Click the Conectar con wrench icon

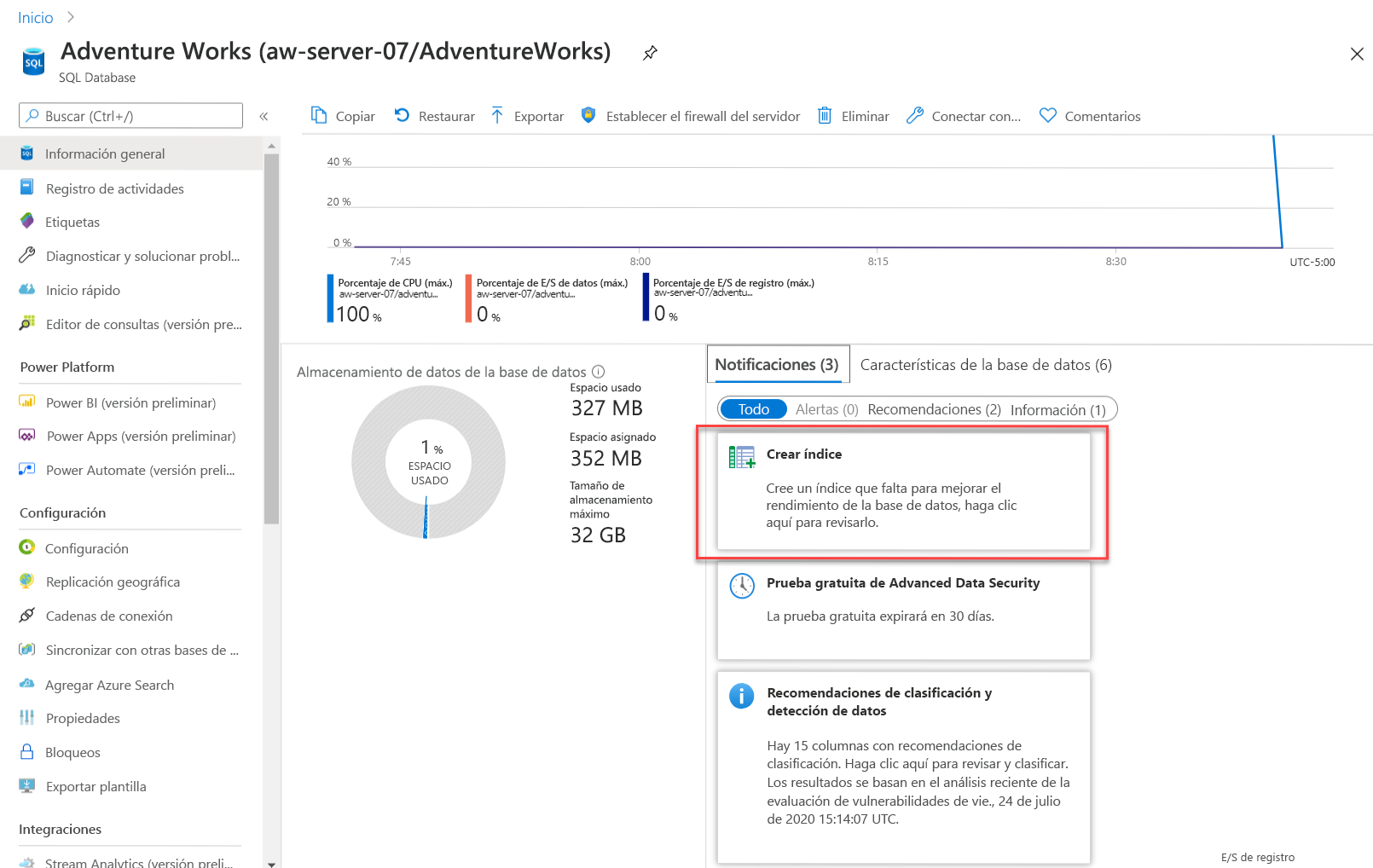pyautogui.click(x=915, y=115)
